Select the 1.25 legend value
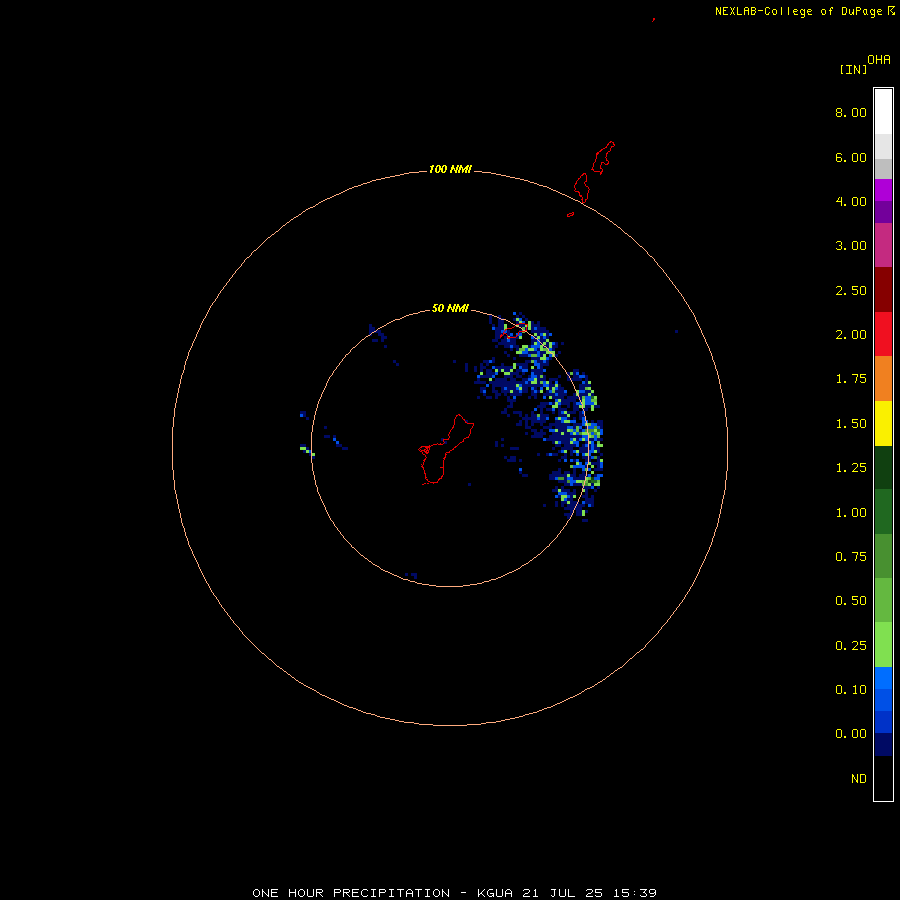Viewport: 900px width, 900px height. [851, 468]
